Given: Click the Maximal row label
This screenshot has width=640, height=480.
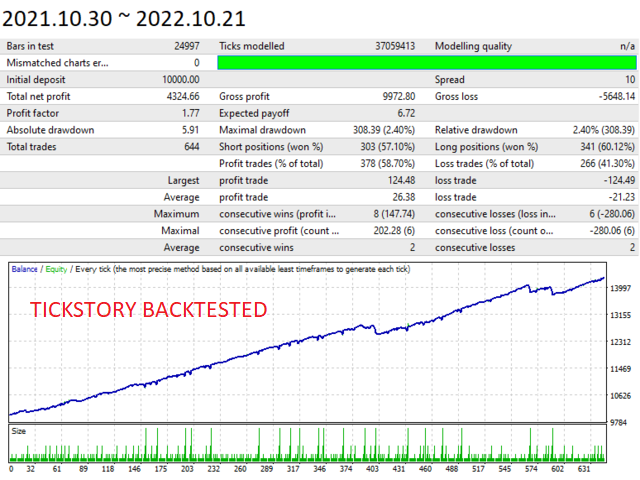Looking at the screenshot, I should pyautogui.click(x=180, y=231).
